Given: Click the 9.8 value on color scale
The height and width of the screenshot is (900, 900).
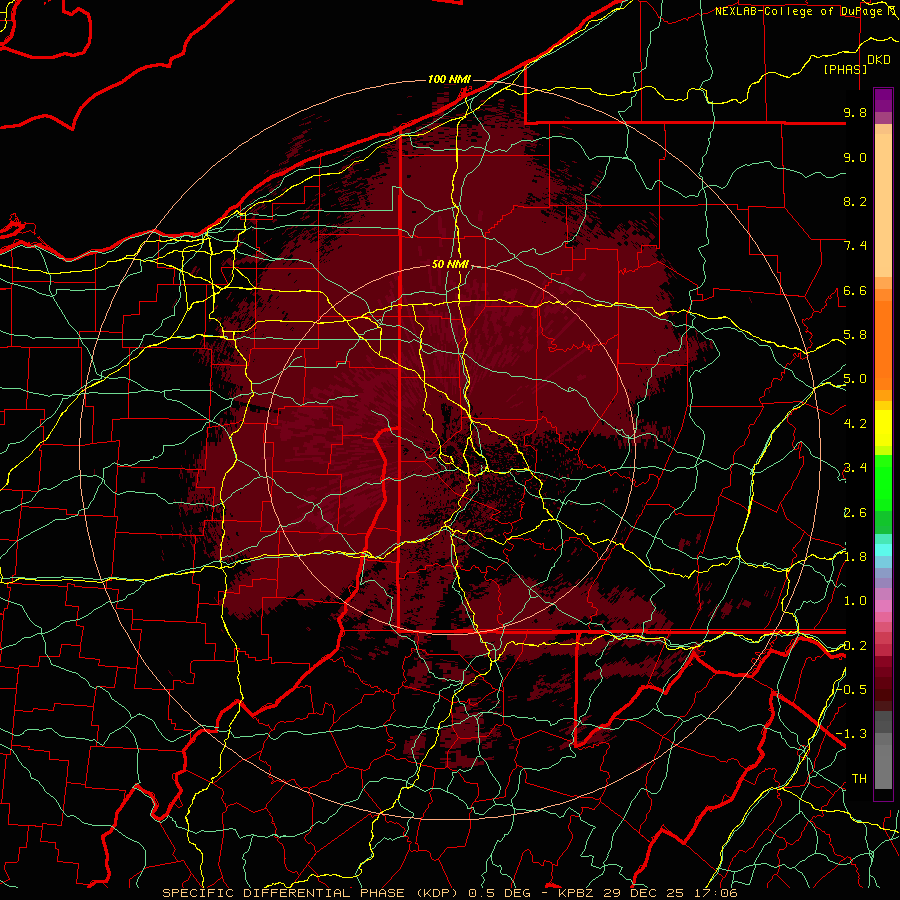Looking at the screenshot, I should (855, 112).
